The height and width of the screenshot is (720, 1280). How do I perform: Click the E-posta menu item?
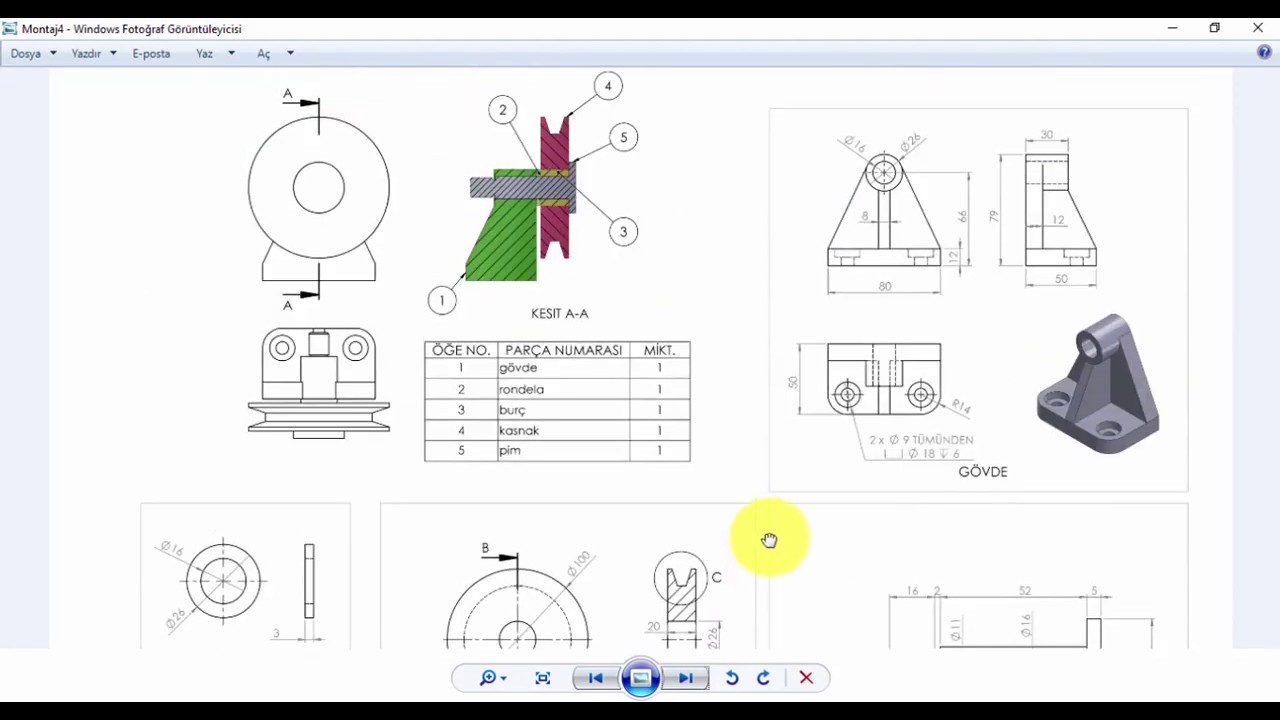151,53
